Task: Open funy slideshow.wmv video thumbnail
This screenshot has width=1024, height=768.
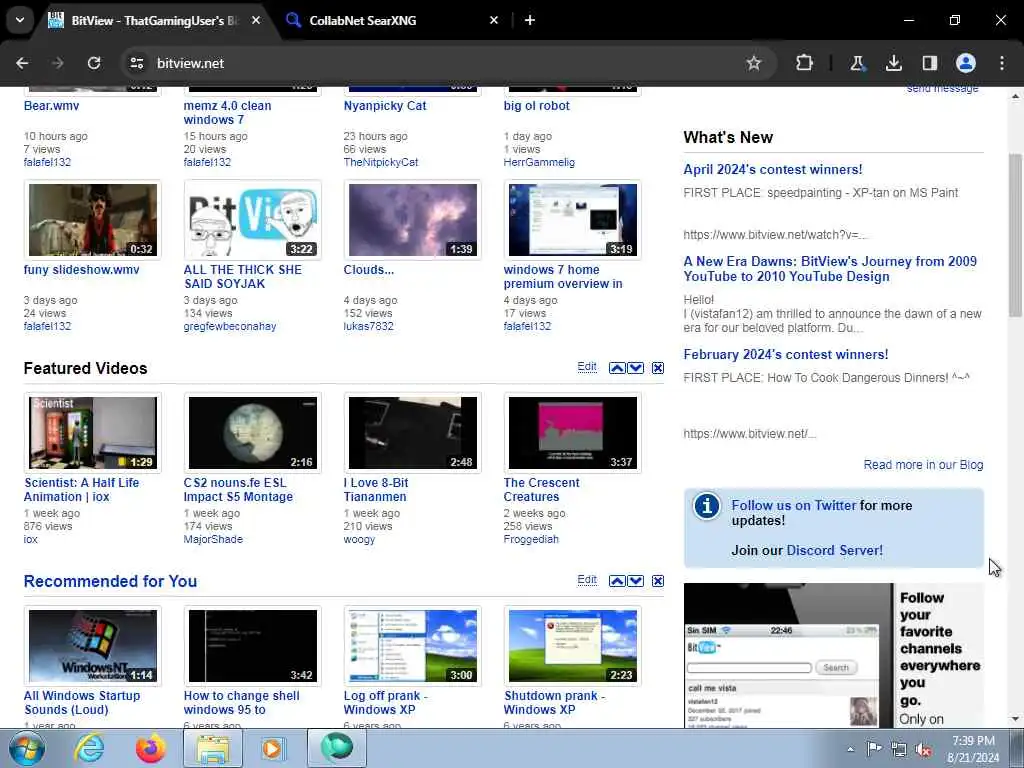Action: click(93, 220)
